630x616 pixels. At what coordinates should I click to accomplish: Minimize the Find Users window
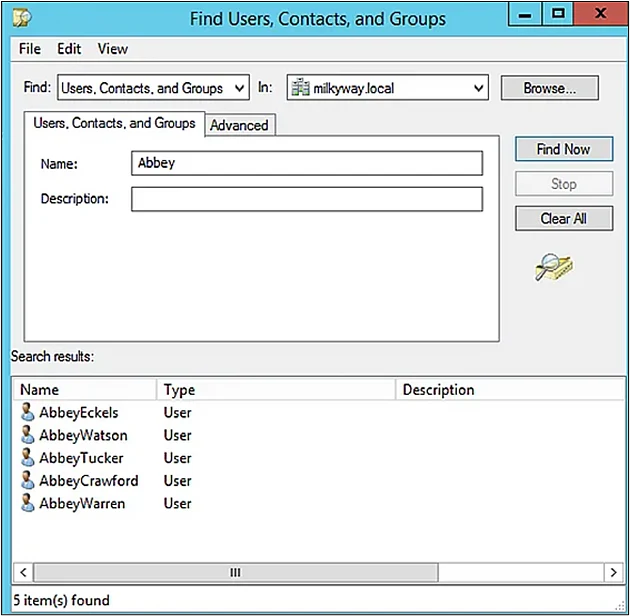tap(525, 14)
